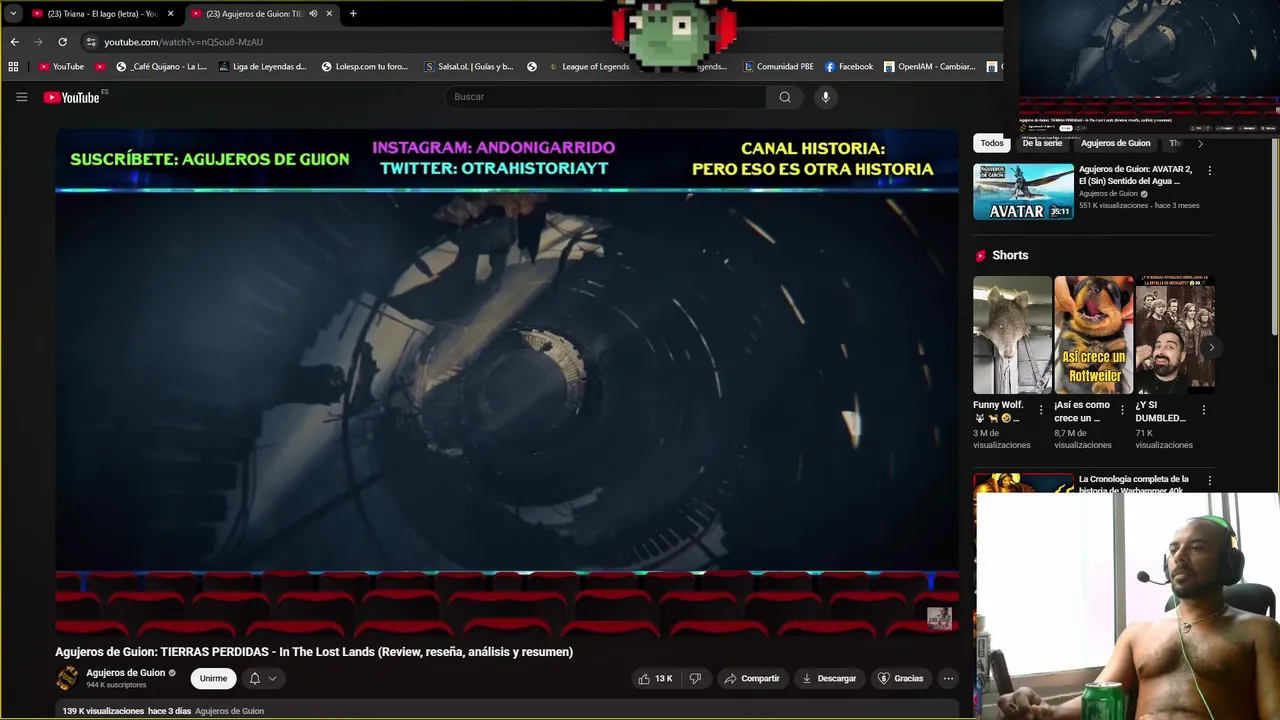Open the Liga de Leyendas bookmark
This screenshot has width=1280, height=720.
click(x=262, y=67)
